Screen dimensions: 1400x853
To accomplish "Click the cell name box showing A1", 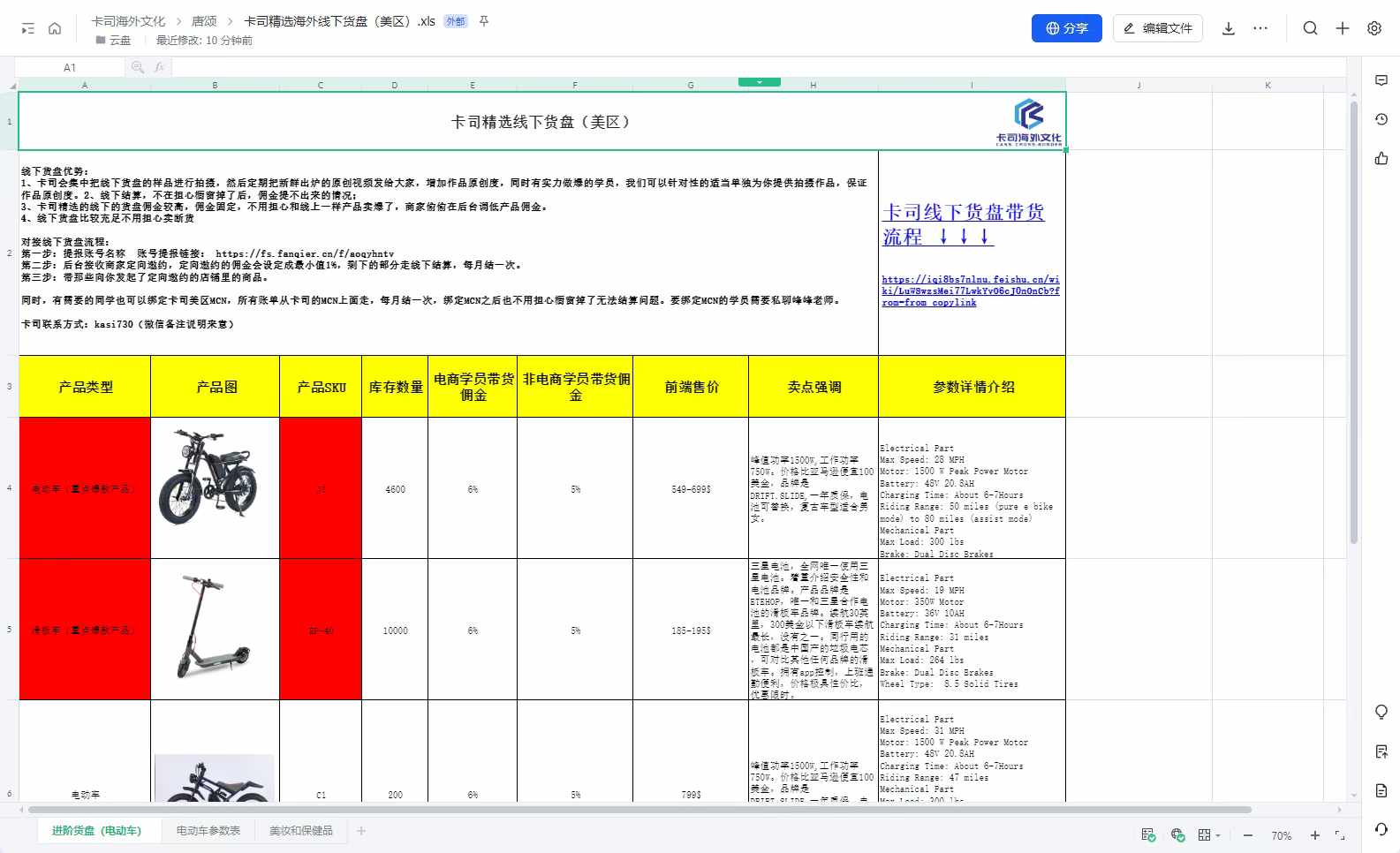I will 70,67.
